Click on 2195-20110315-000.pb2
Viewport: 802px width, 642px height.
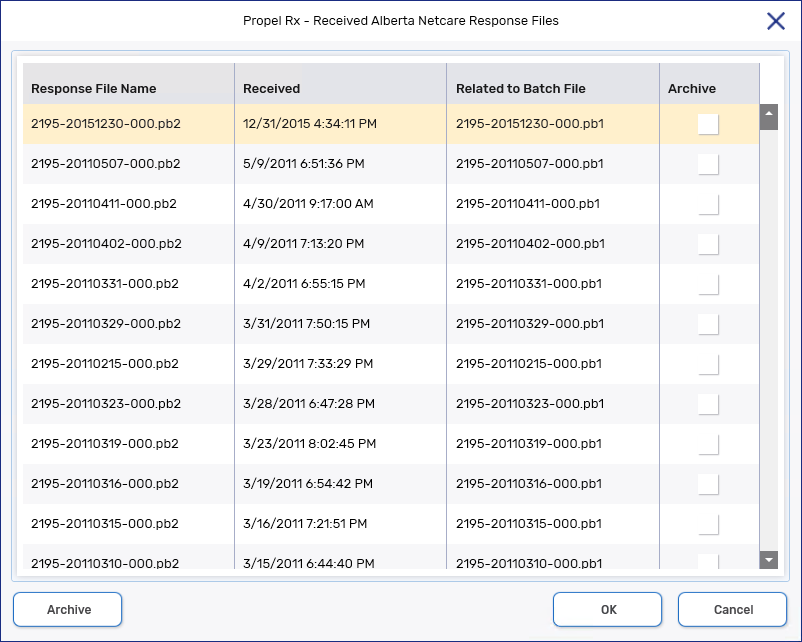(x=105, y=523)
